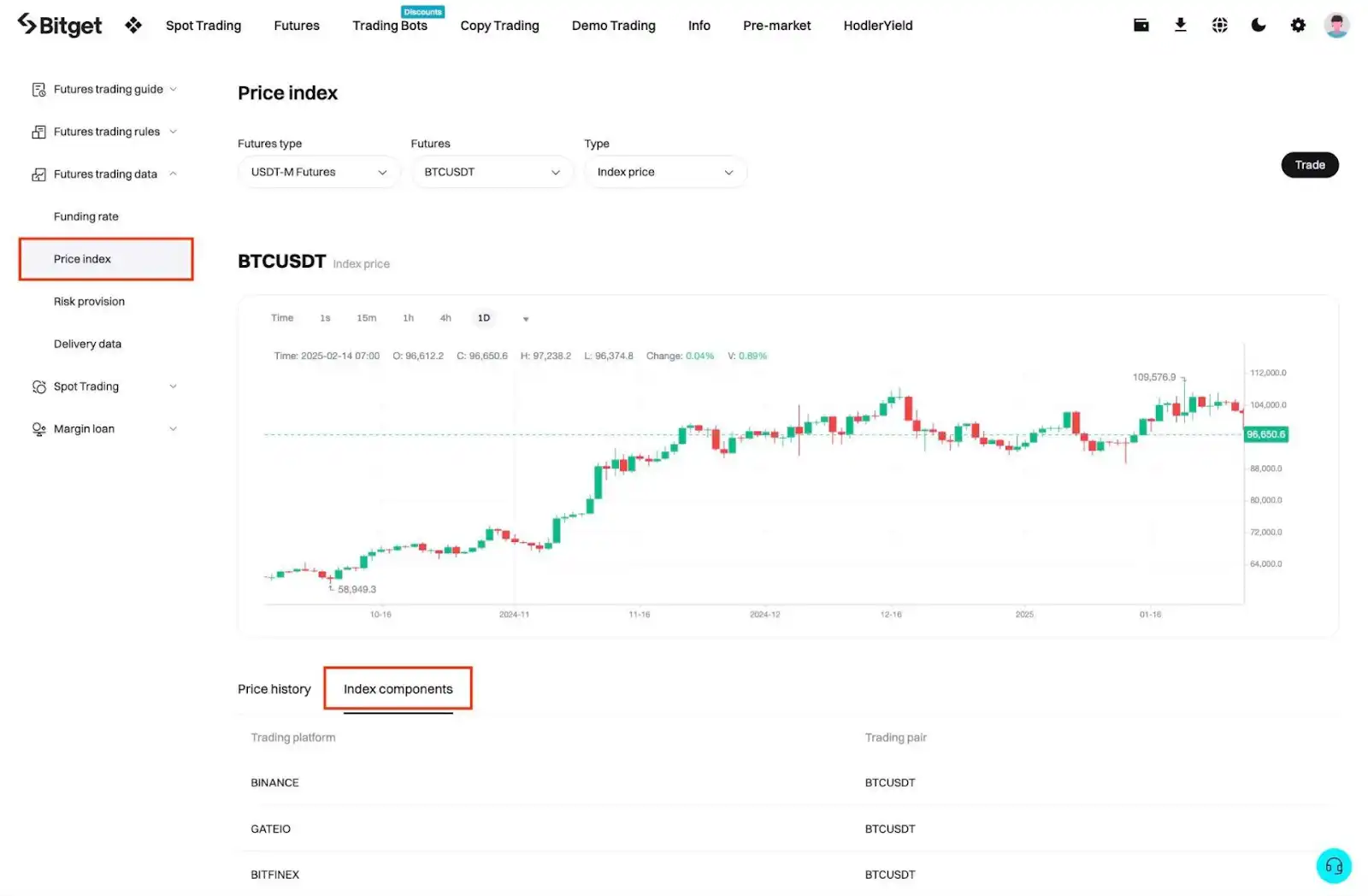This screenshot has width=1368, height=896.
Task: Select the 1D chart interval
Action: 484,318
